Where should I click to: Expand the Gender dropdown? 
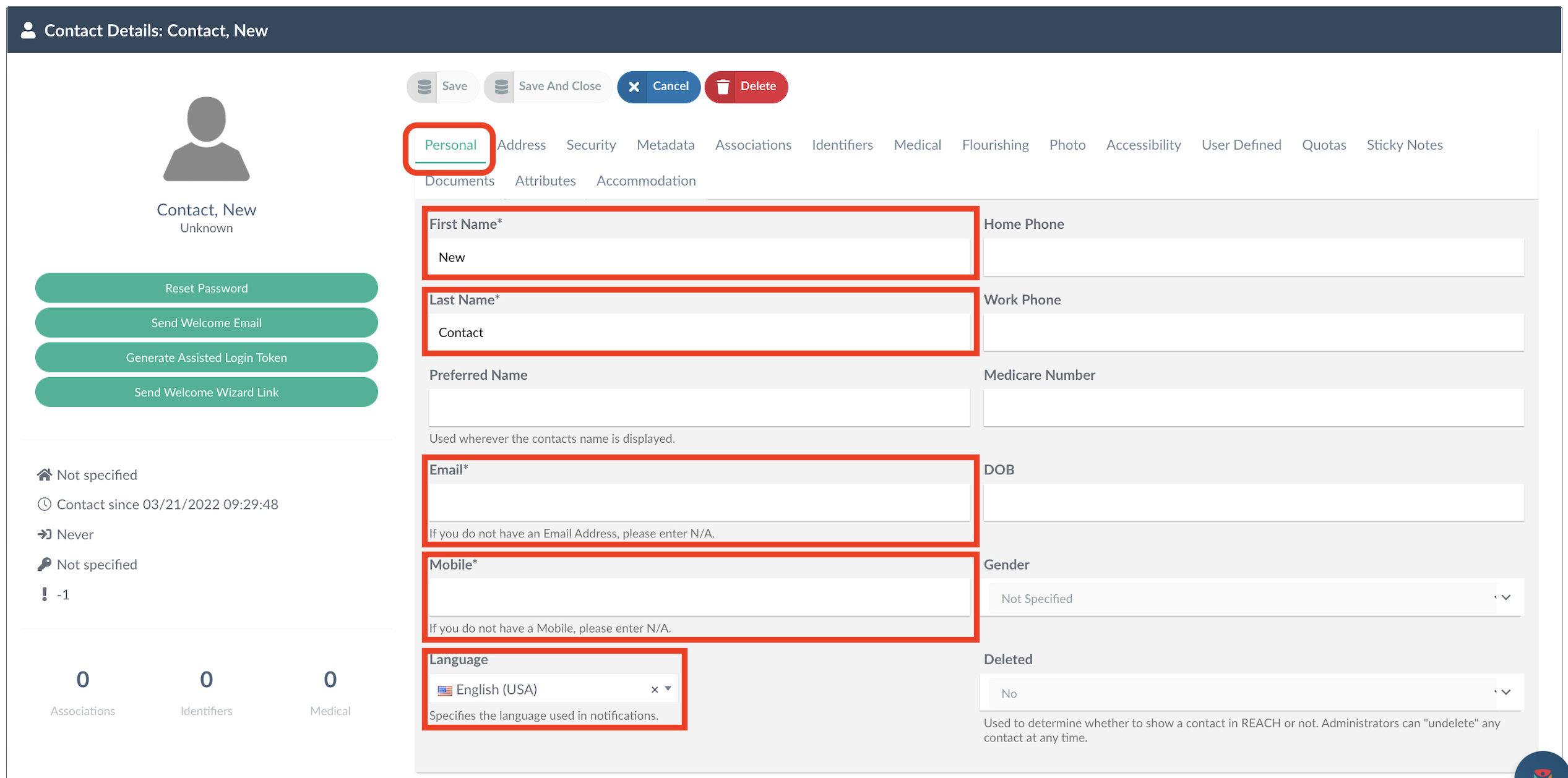1506,598
